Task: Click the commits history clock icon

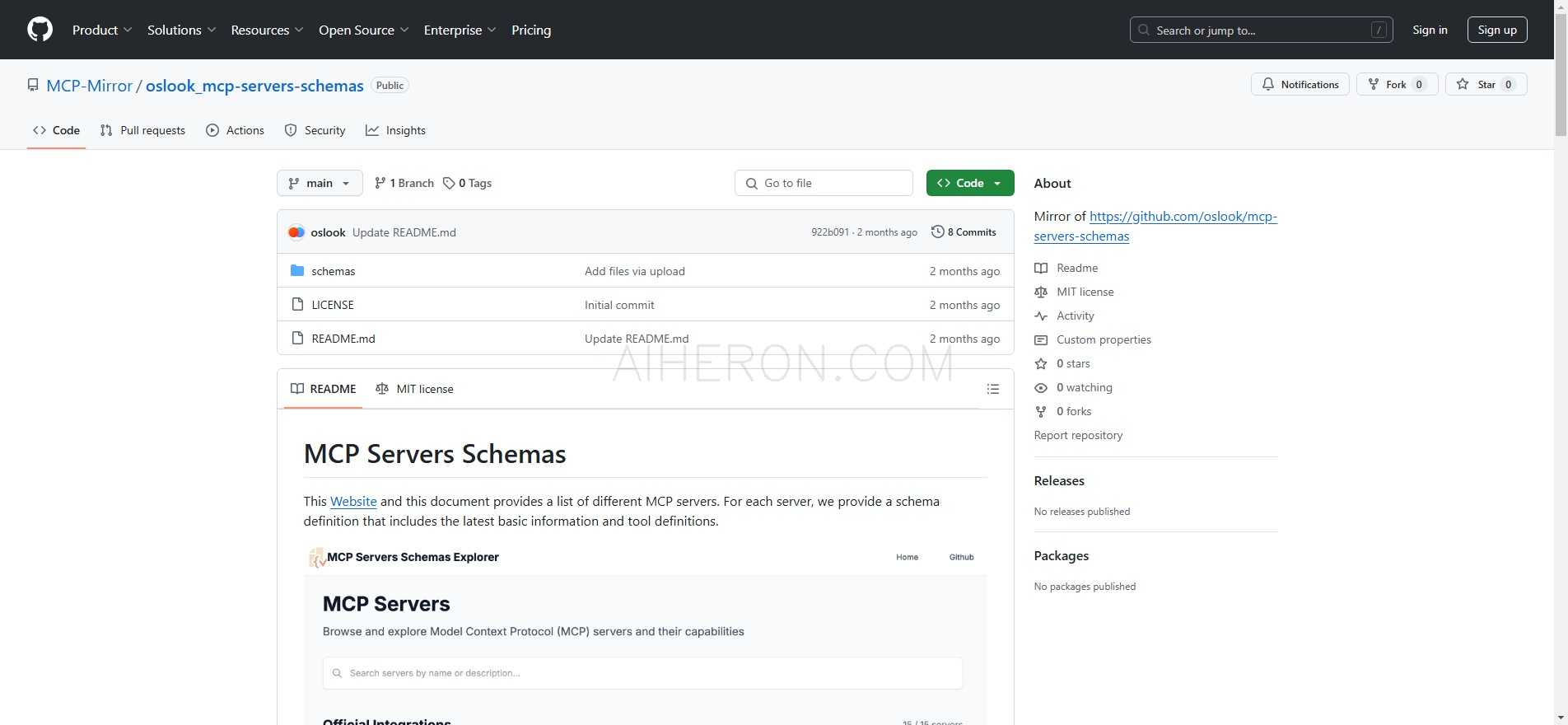Action: tap(937, 232)
